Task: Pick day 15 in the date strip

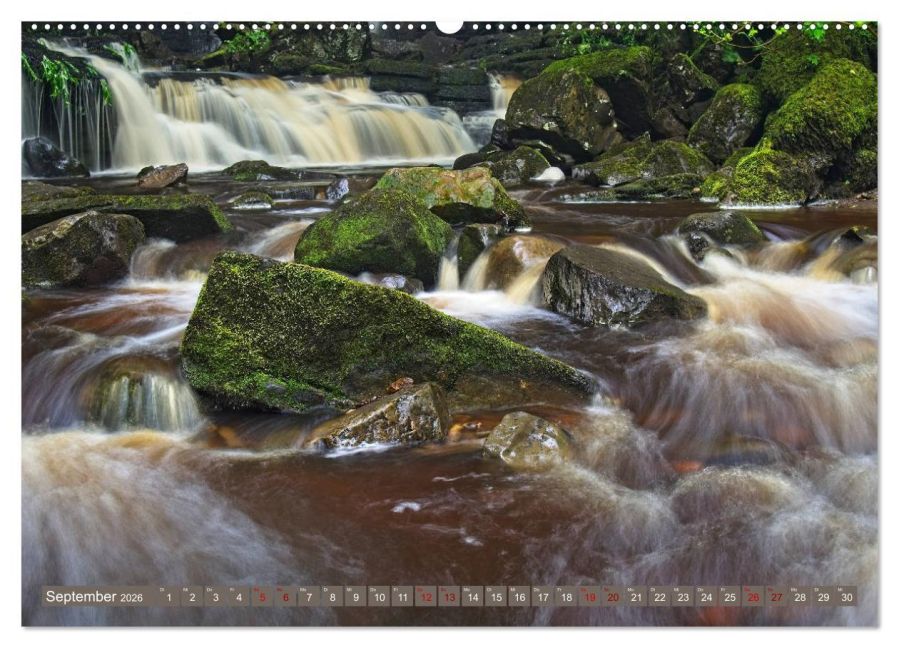Action: (x=496, y=597)
